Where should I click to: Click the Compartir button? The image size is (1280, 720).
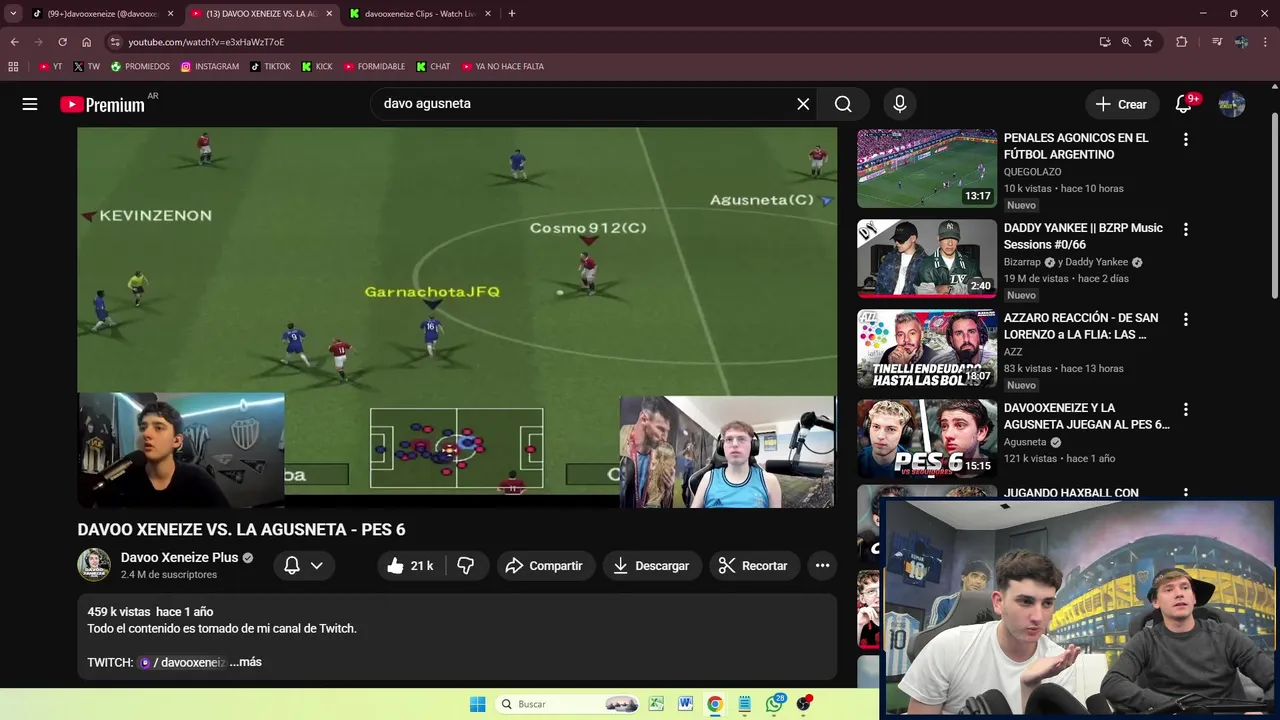(545, 566)
